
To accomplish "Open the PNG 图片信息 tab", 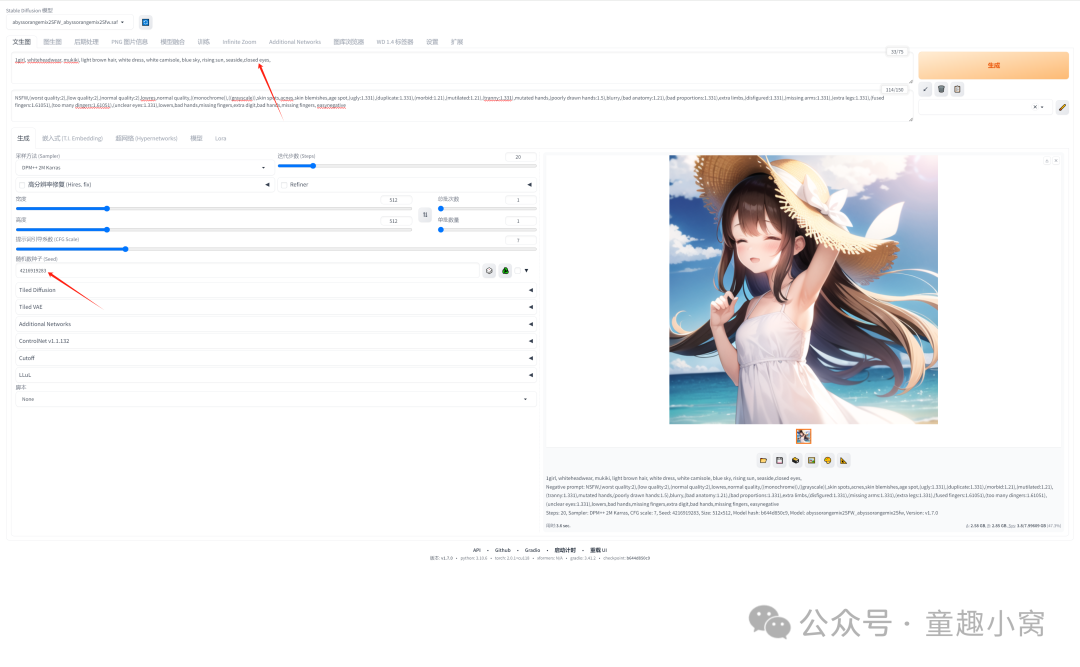I will click(129, 42).
